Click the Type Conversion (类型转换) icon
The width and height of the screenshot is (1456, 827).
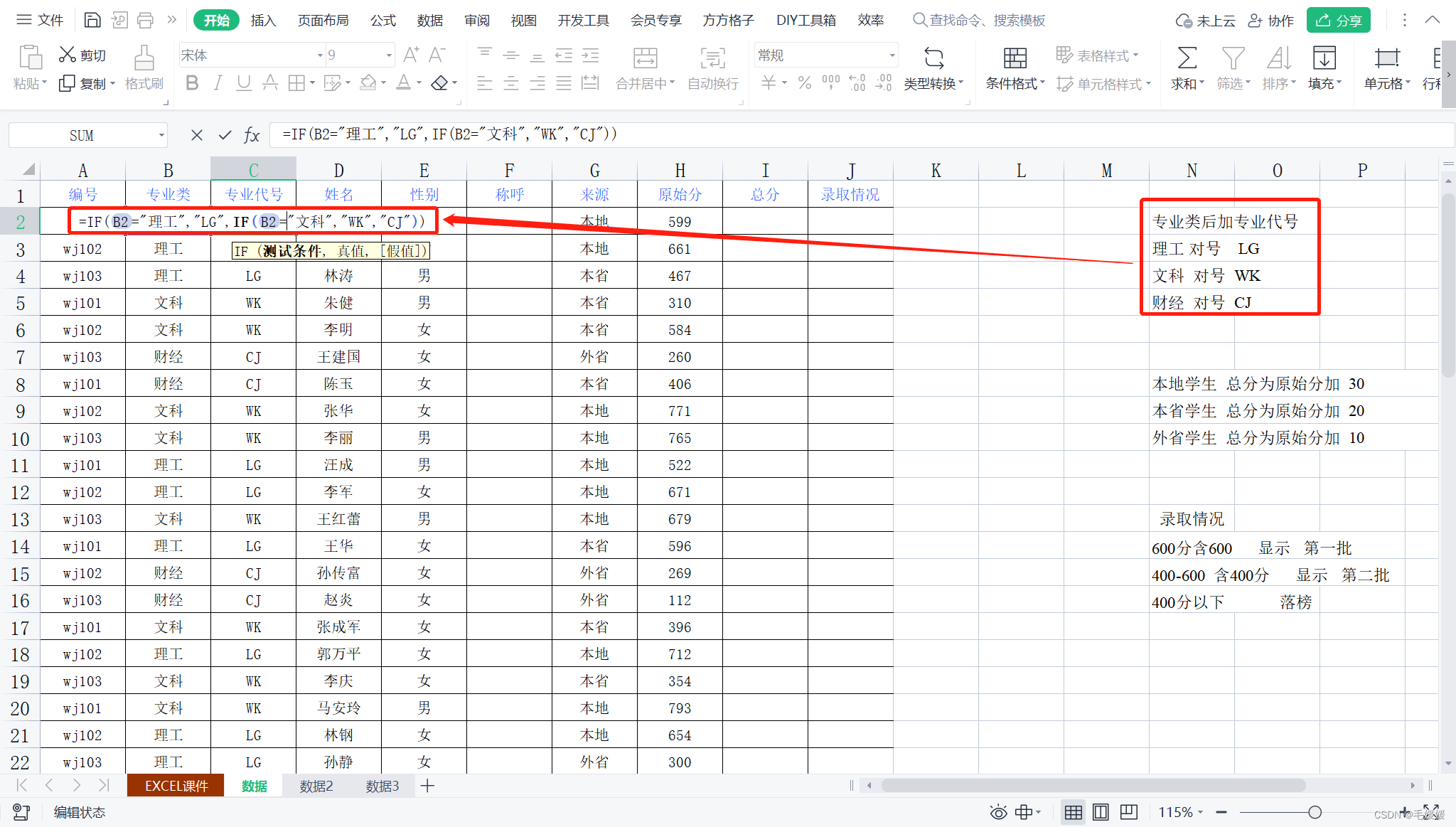pos(933,58)
